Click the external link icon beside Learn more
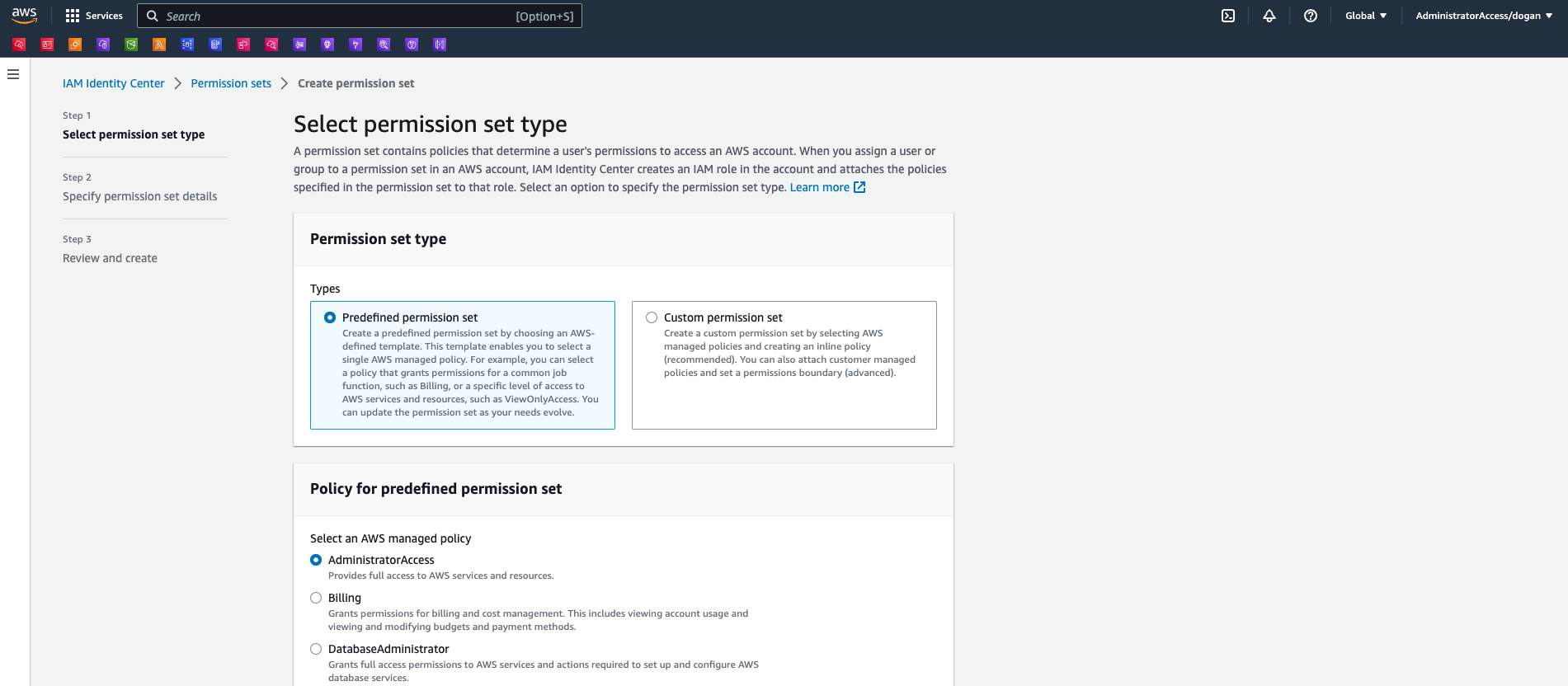Viewport: 1568px width, 686px height. tap(859, 187)
